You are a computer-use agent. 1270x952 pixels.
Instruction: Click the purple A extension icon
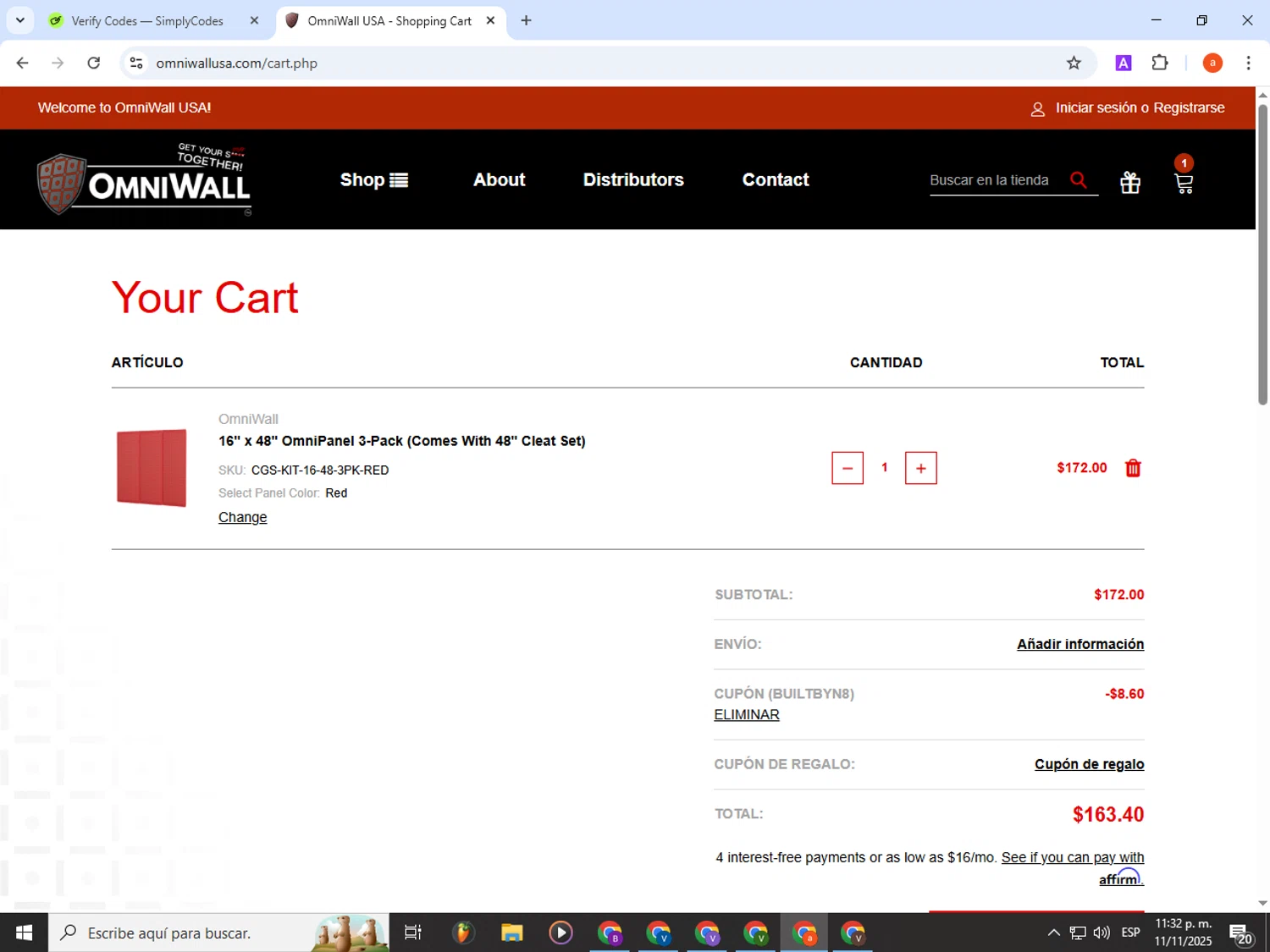tap(1124, 63)
